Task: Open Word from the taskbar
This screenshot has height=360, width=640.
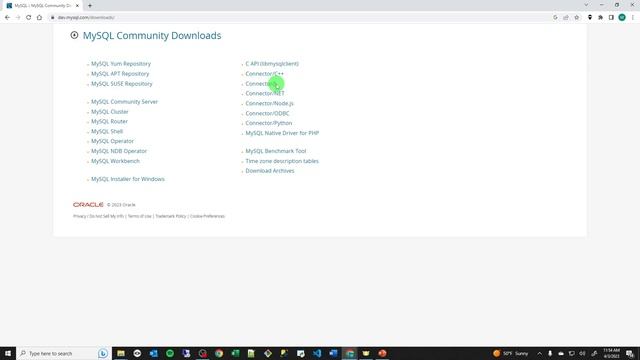Action: [333, 353]
